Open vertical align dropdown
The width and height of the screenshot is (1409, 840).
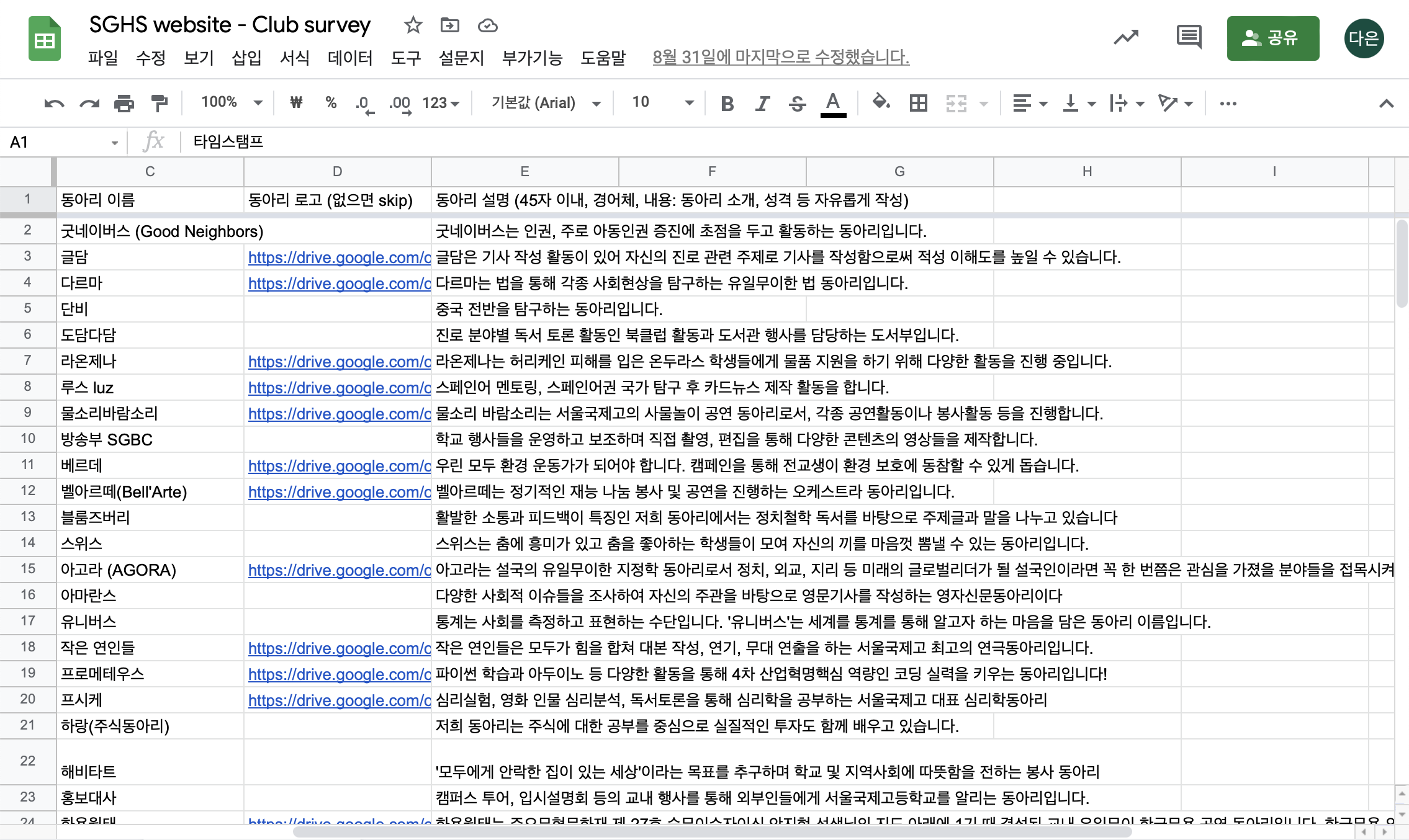(1079, 103)
